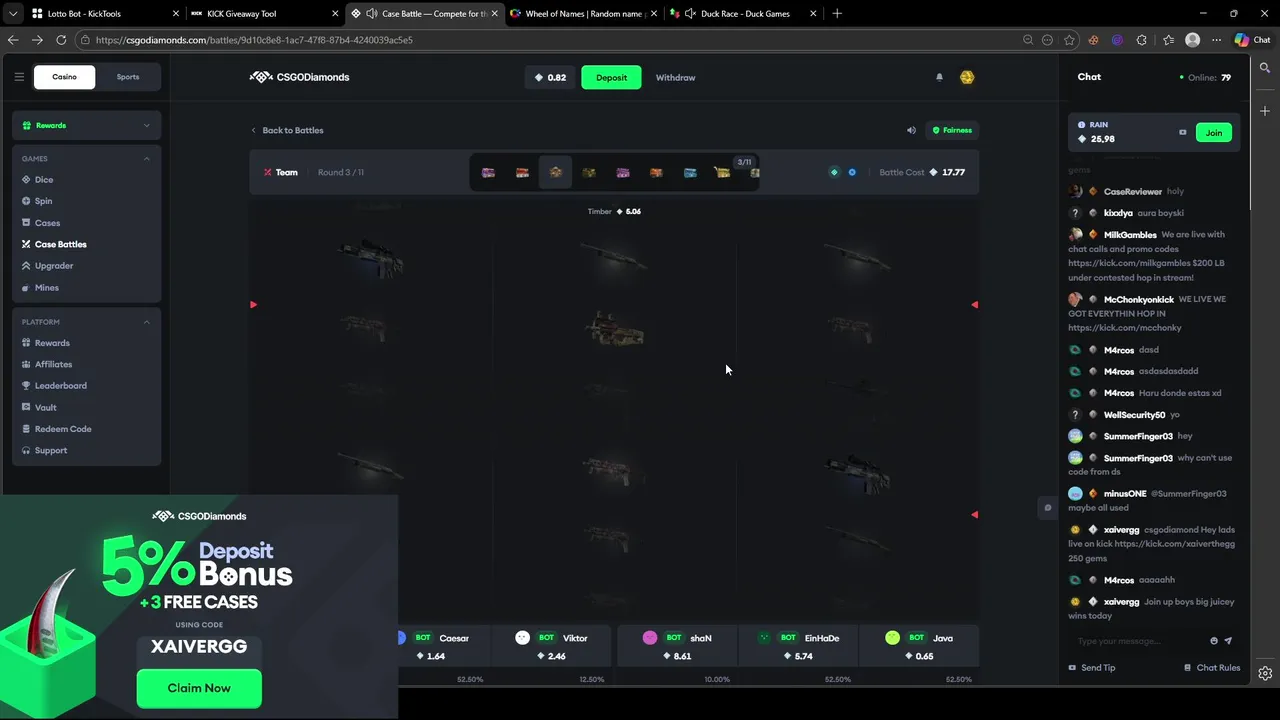The height and width of the screenshot is (720, 1280).
Task: Click the RAIN info icon
Action: tap(1081, 125)
